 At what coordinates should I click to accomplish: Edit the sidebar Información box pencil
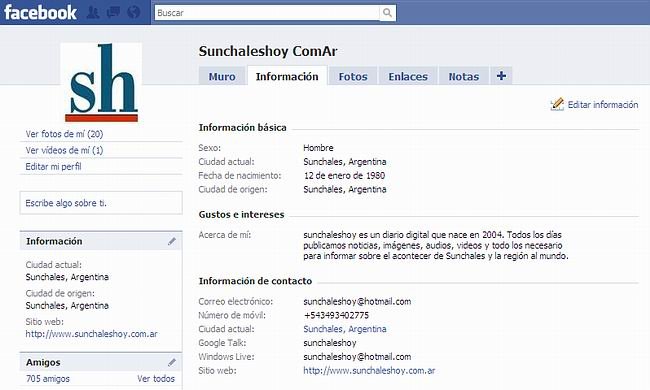[x=172, y=241]
